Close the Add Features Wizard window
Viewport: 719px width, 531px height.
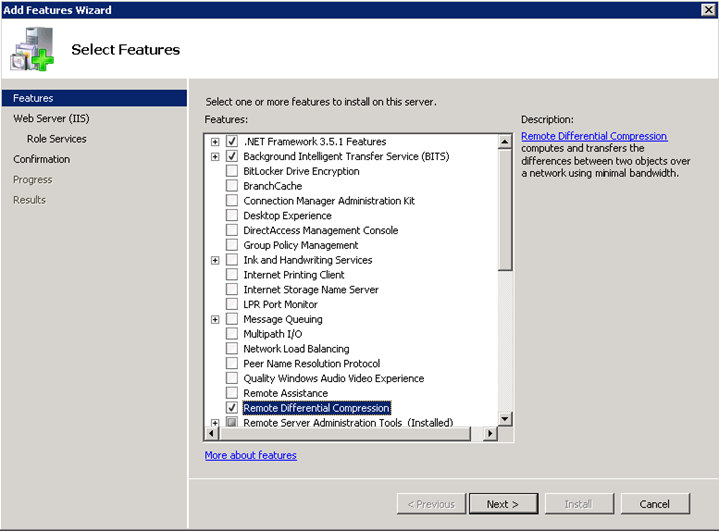click(x=708, y=10)
